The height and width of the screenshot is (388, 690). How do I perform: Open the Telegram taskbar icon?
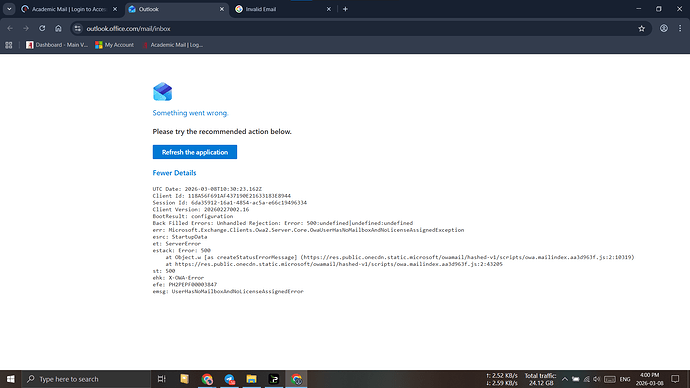coord(229,379)
